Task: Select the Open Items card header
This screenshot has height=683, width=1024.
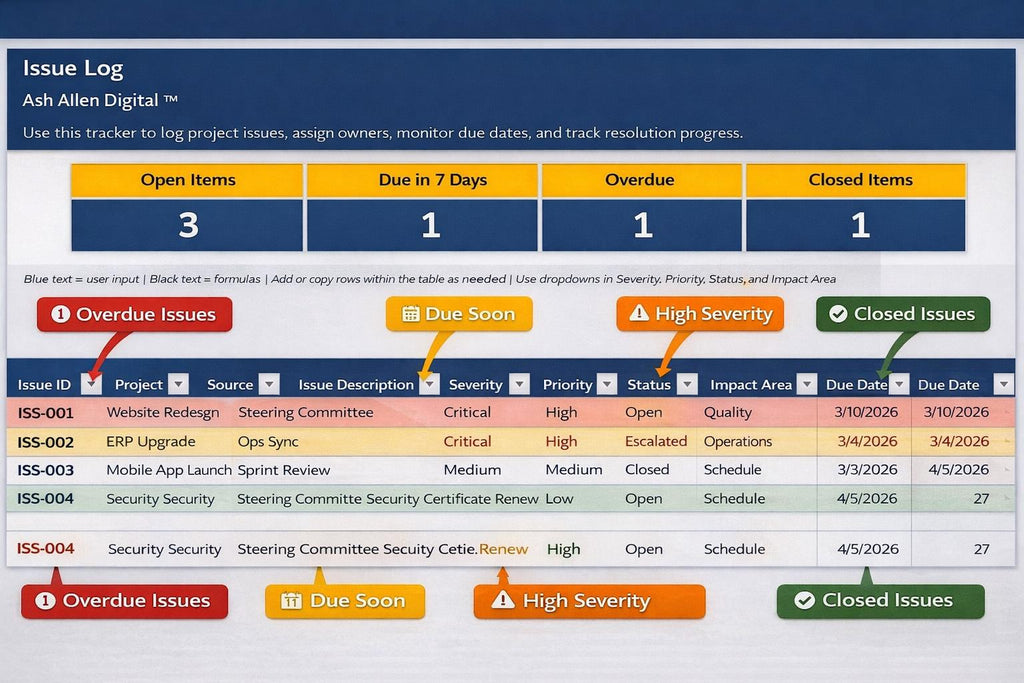Action: pos(187,180)
